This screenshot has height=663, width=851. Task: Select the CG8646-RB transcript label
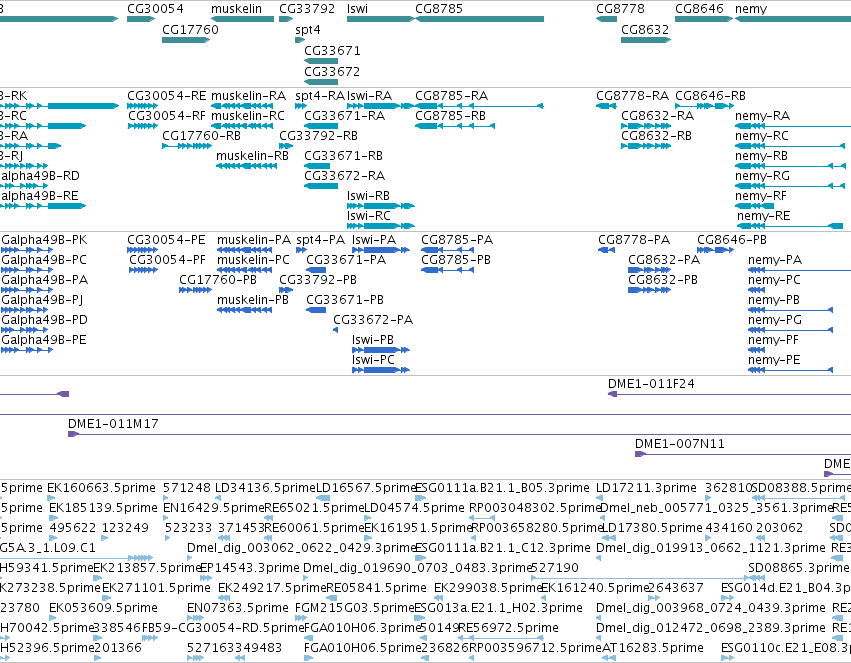(x=710, y=95)
